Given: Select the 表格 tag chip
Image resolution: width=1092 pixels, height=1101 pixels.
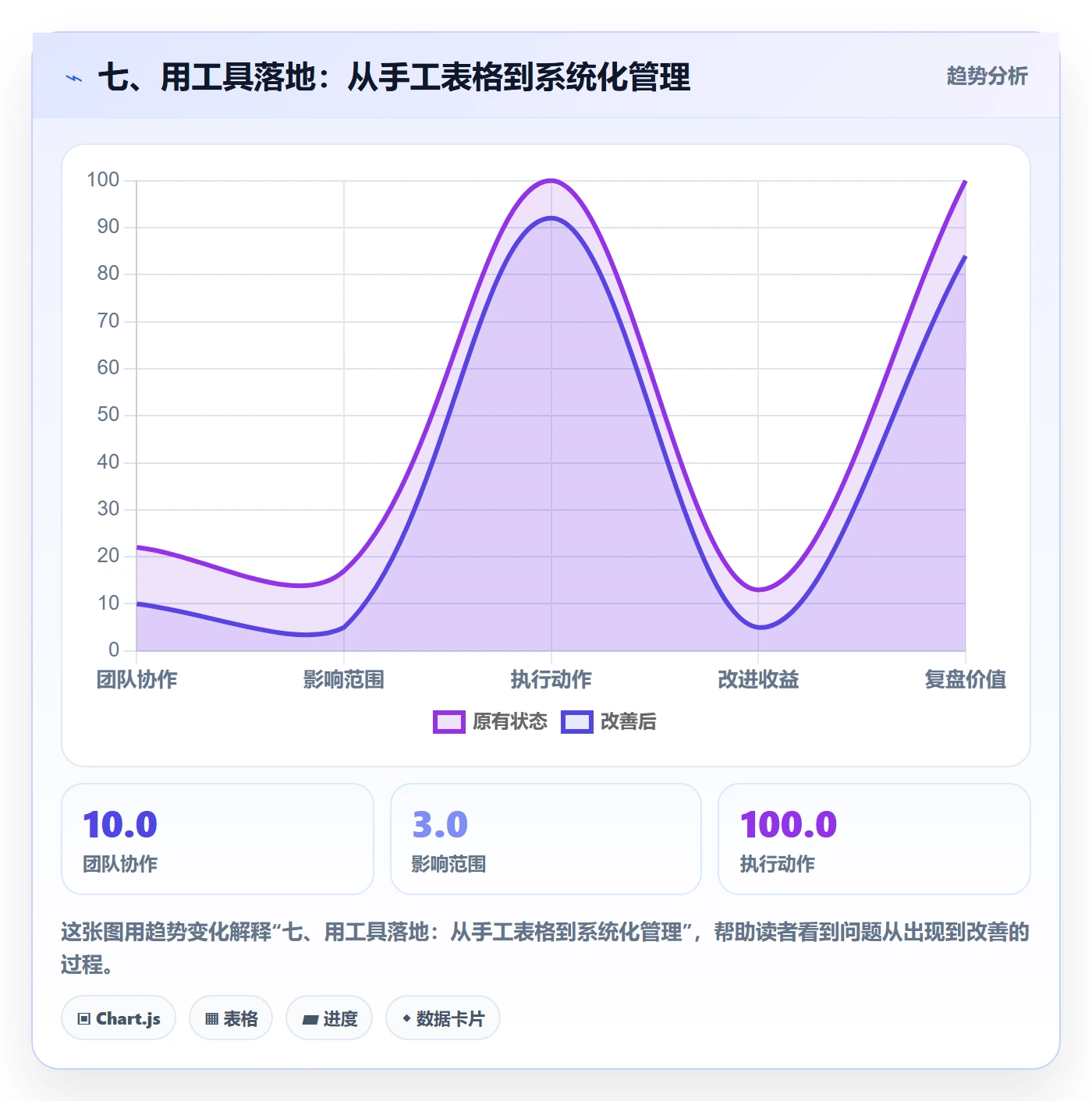Looking at the screenshot, I should (x=231, y=1018).
